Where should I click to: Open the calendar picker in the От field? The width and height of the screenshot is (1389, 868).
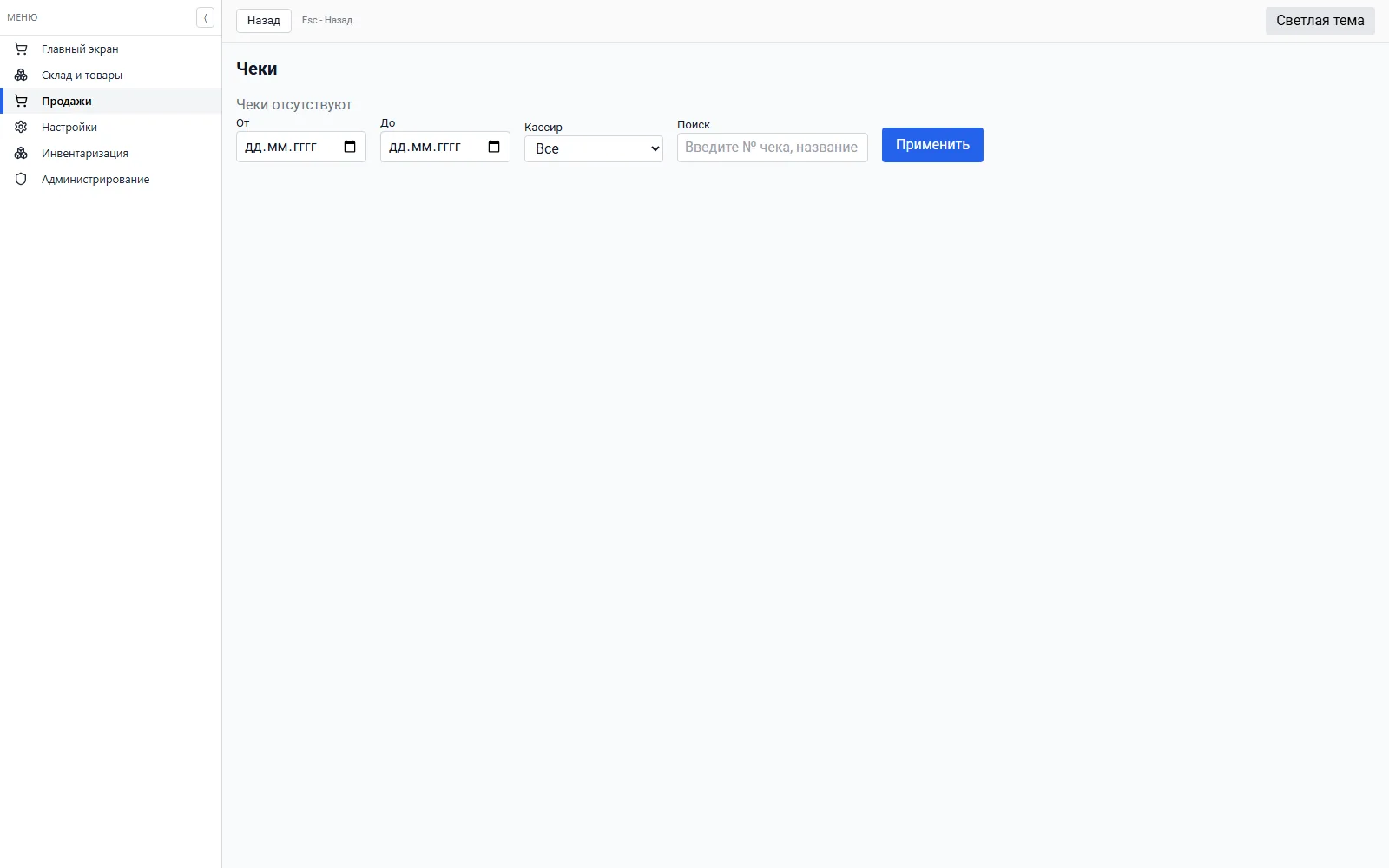coord(350,147)
